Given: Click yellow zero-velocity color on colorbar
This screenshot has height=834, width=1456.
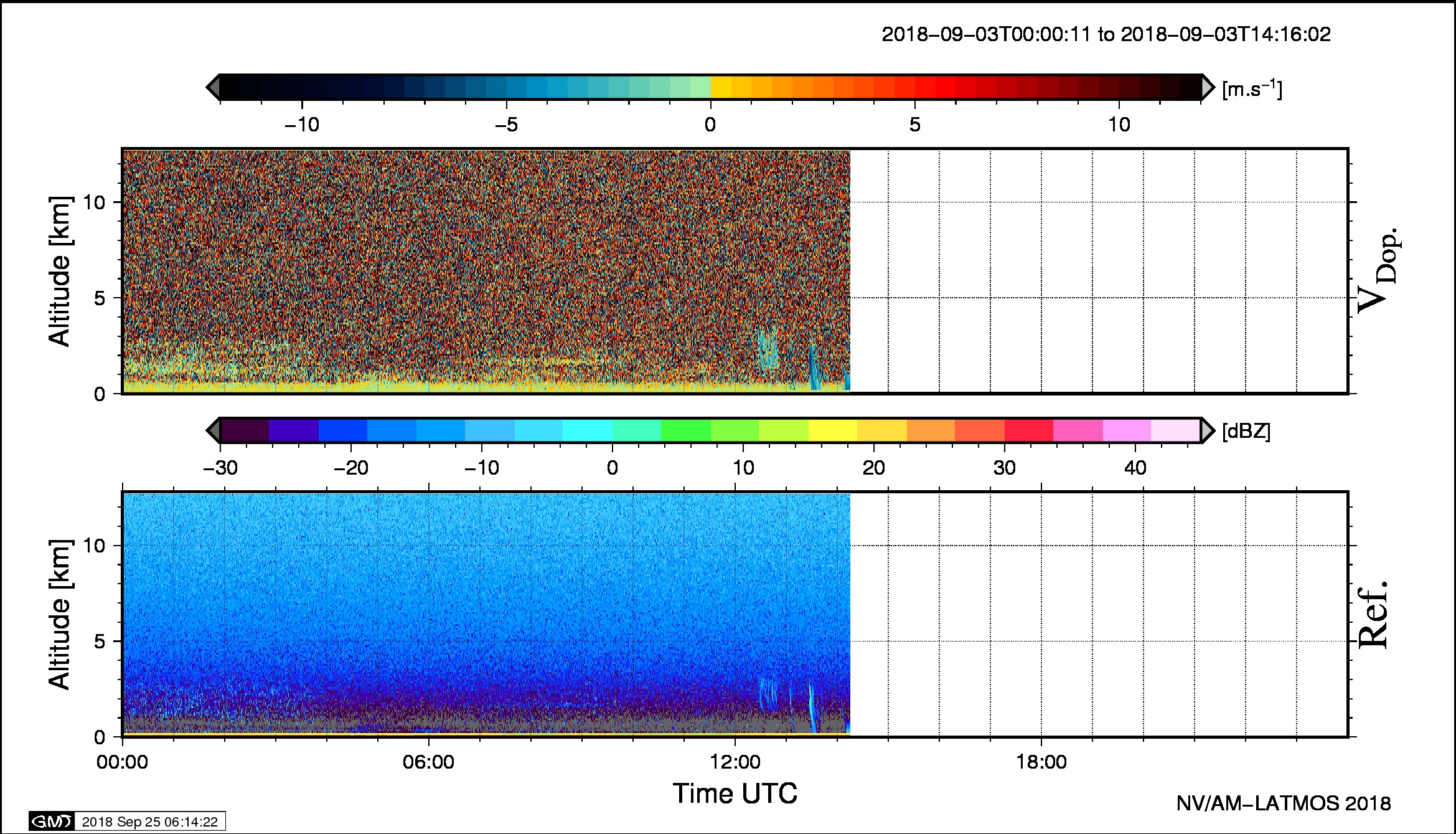Looking at the screenshot, I should [x=721, y=87].
